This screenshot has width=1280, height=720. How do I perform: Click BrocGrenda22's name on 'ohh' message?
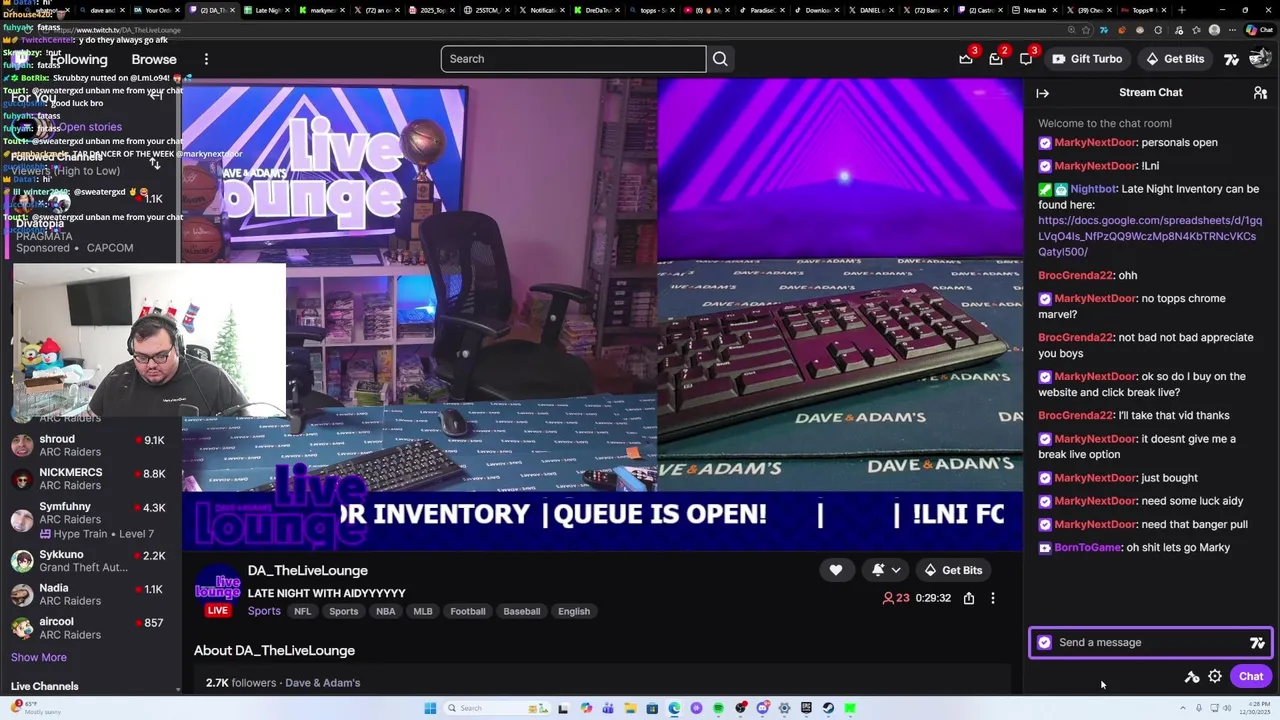coord(1076,276)
